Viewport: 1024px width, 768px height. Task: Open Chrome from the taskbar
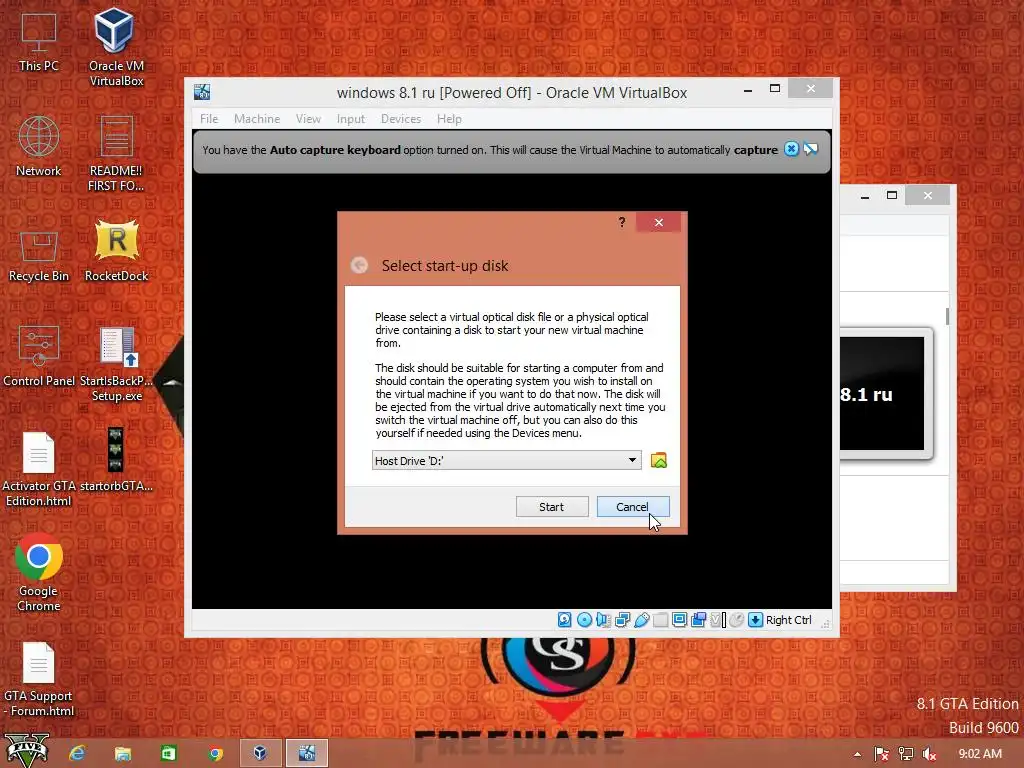[215, 753]
